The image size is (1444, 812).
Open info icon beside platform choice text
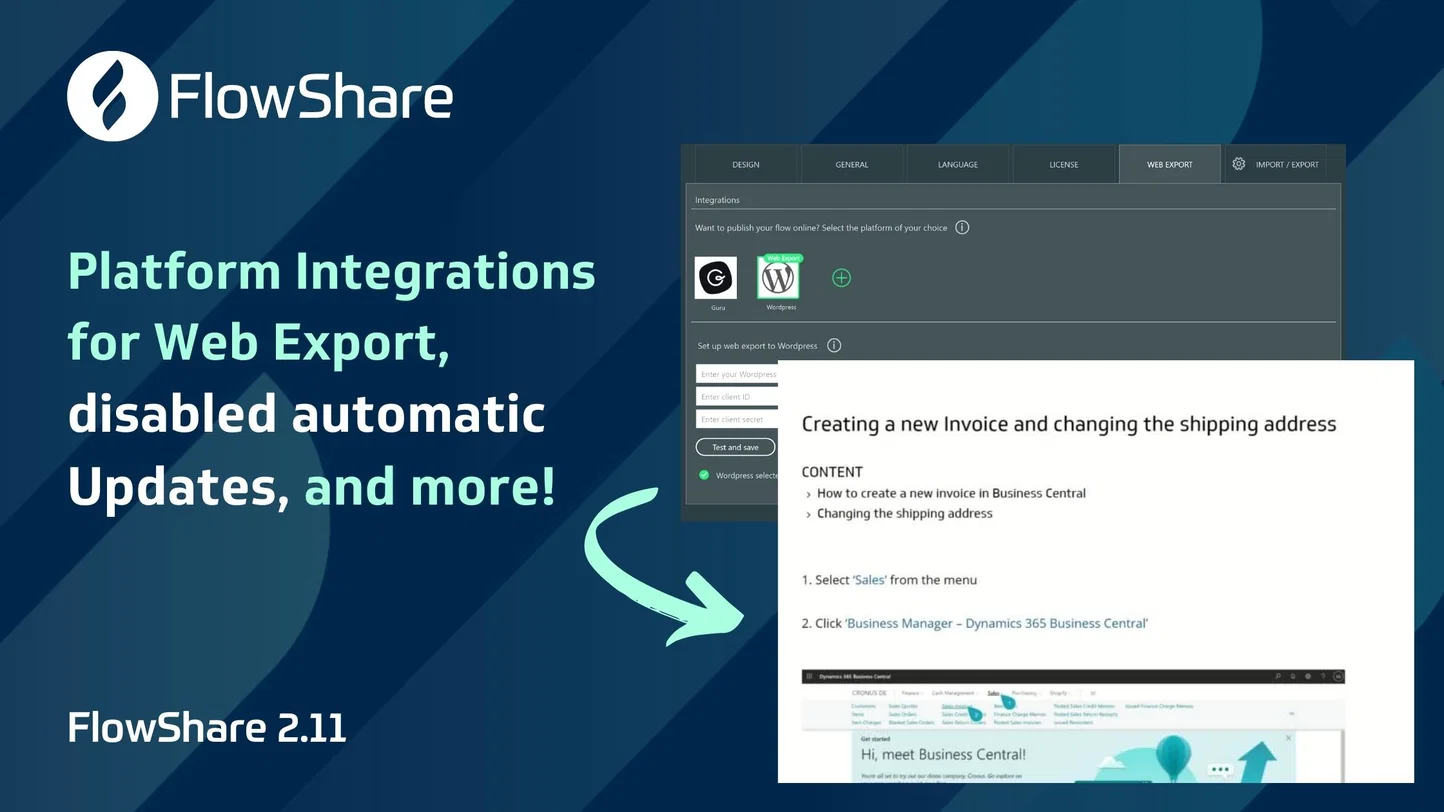click(x=962, y=227)
